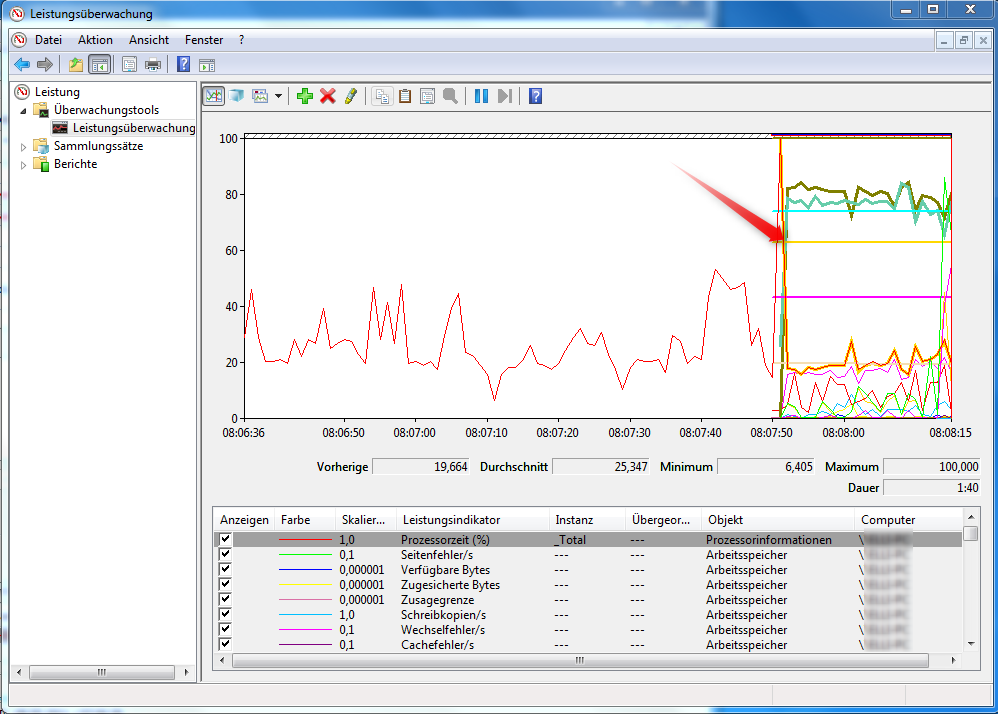Image resolution: width=998 pixels, height=714 pixels.
Task: Add a new performance counter
Action: point(305,95)
